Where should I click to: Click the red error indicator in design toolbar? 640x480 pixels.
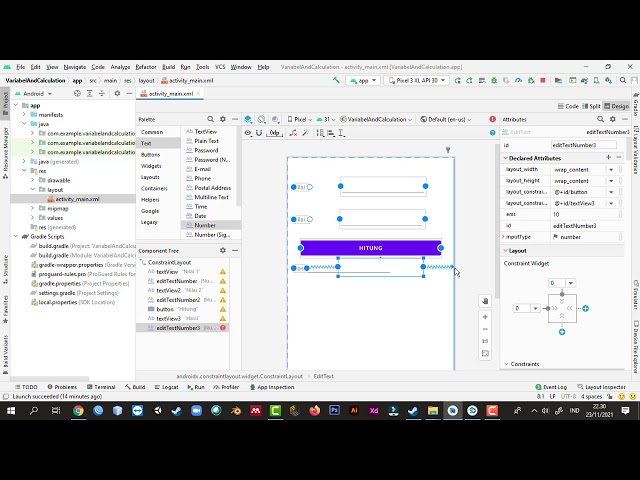pyautogui.click(x=492, y=119)
